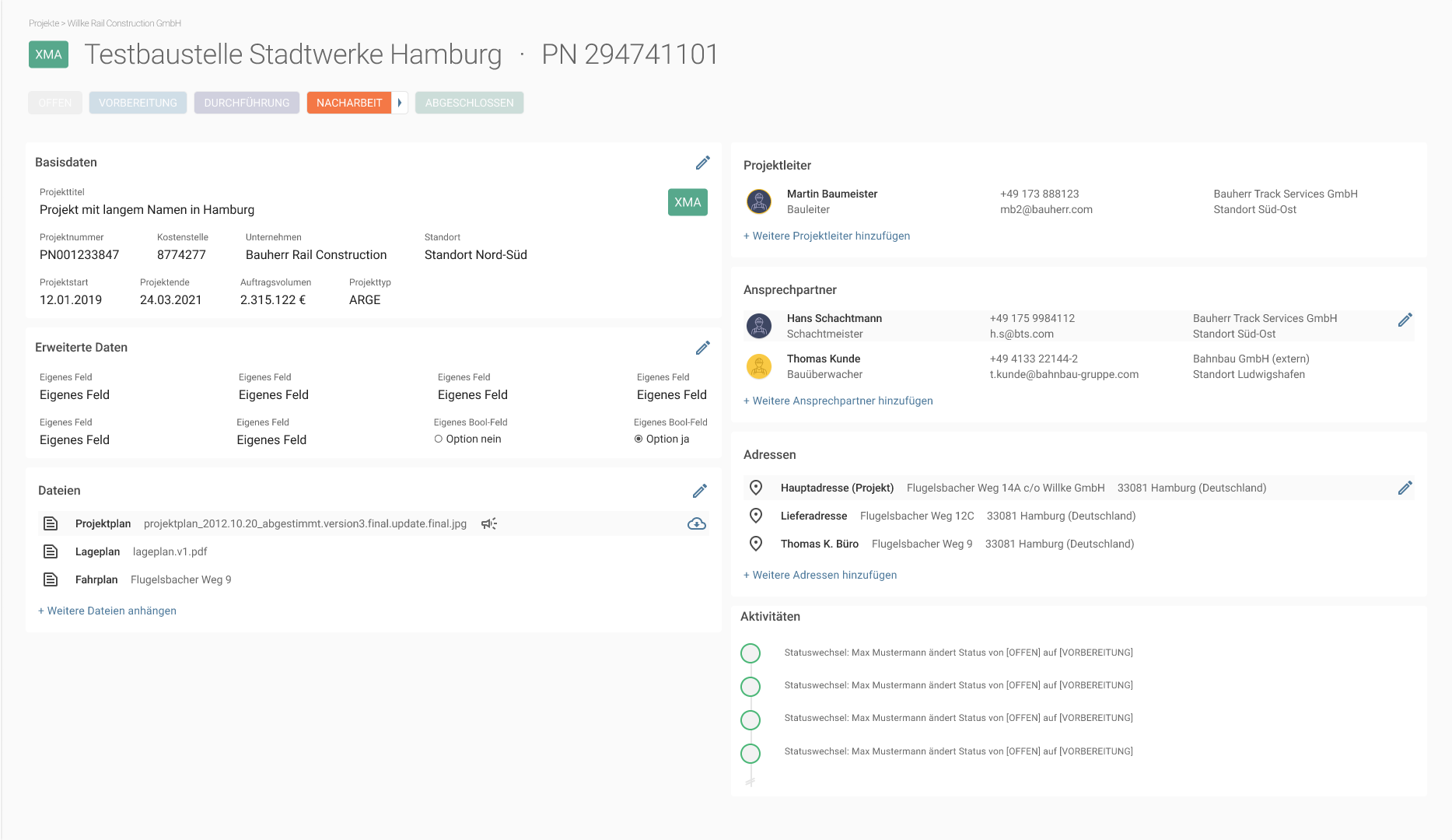Click '+ Weitere Dateien anhängen'
Viewport: 1452px width, 840px height.
click(107, 611)
